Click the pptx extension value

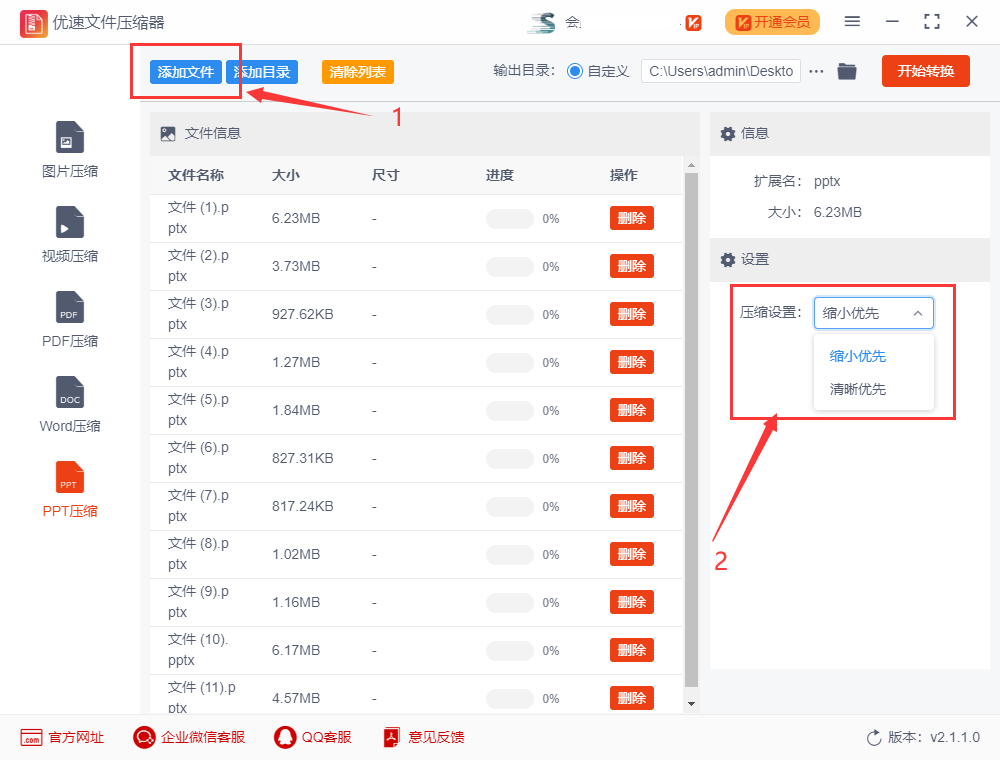pyautogui.click(x=827, y=182)
